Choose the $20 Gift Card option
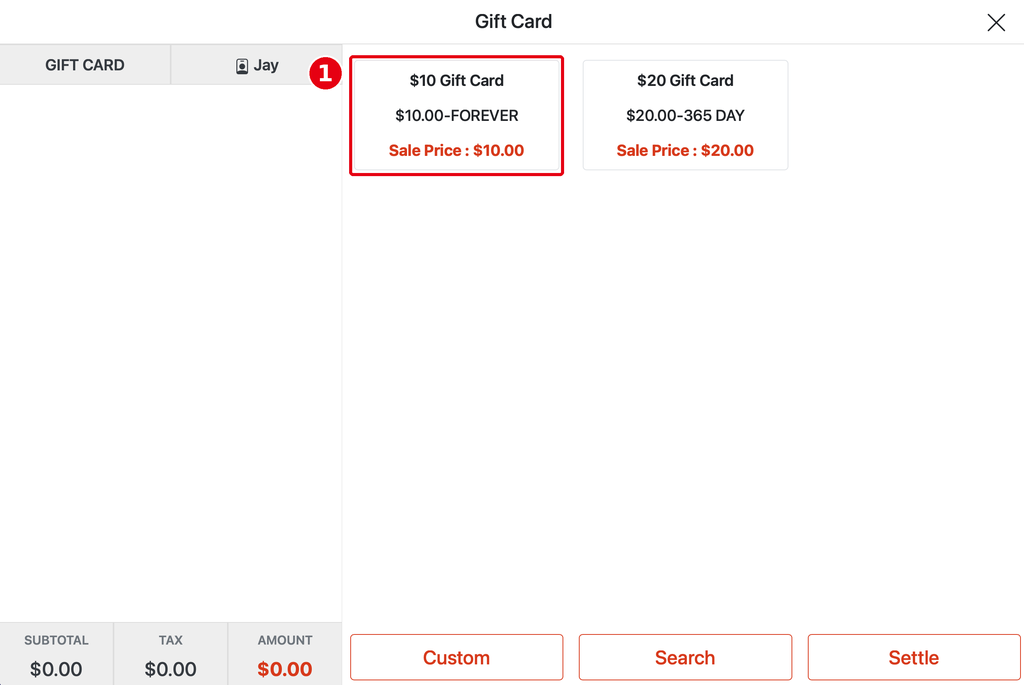Image resolution: width=1024 pixels, height=685 pixels. [x=685, y=115]
